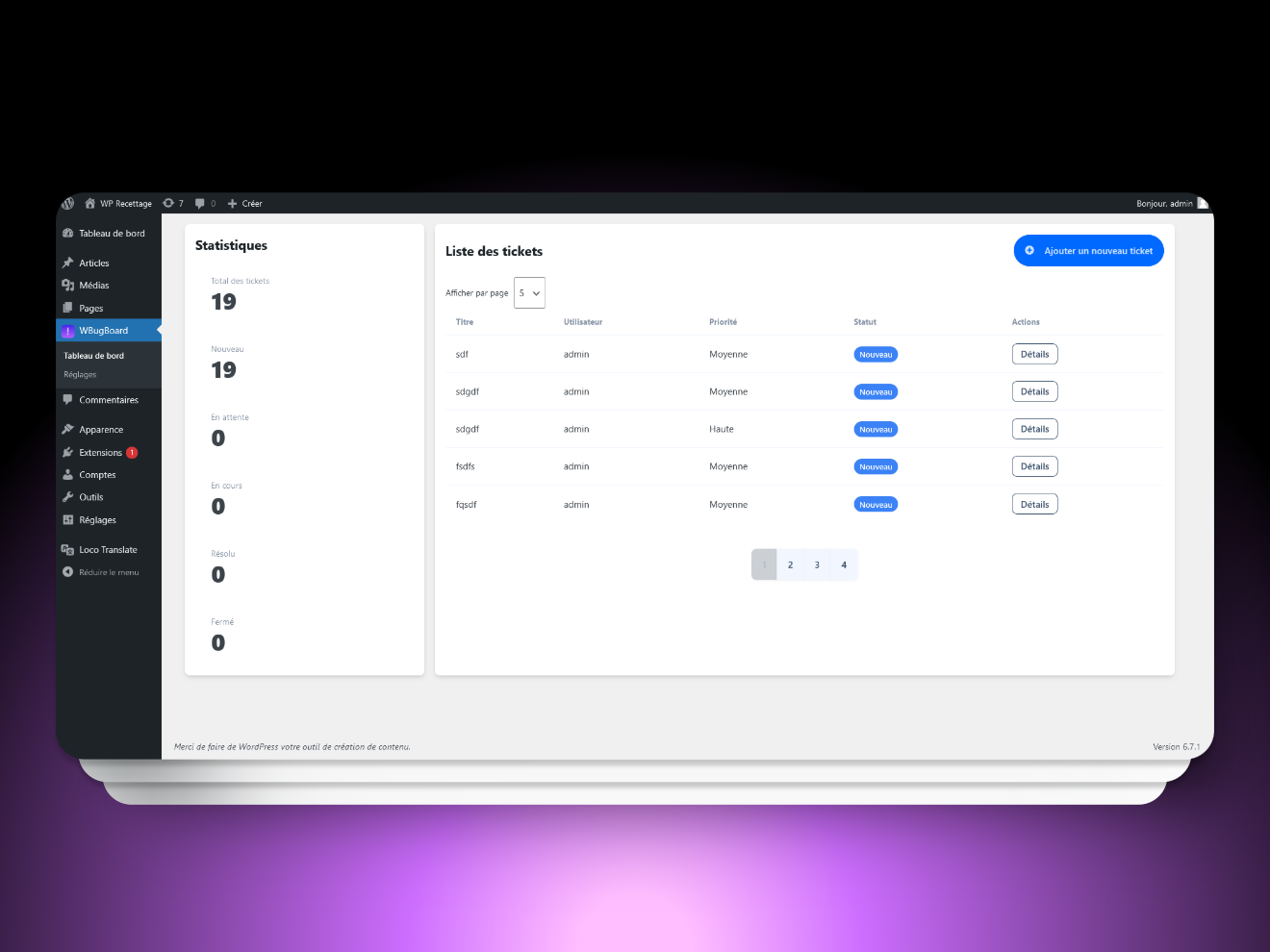Screen dimensions: 1270x952
Task: Open the Loco Translate menu
Action: click(109, 550)
